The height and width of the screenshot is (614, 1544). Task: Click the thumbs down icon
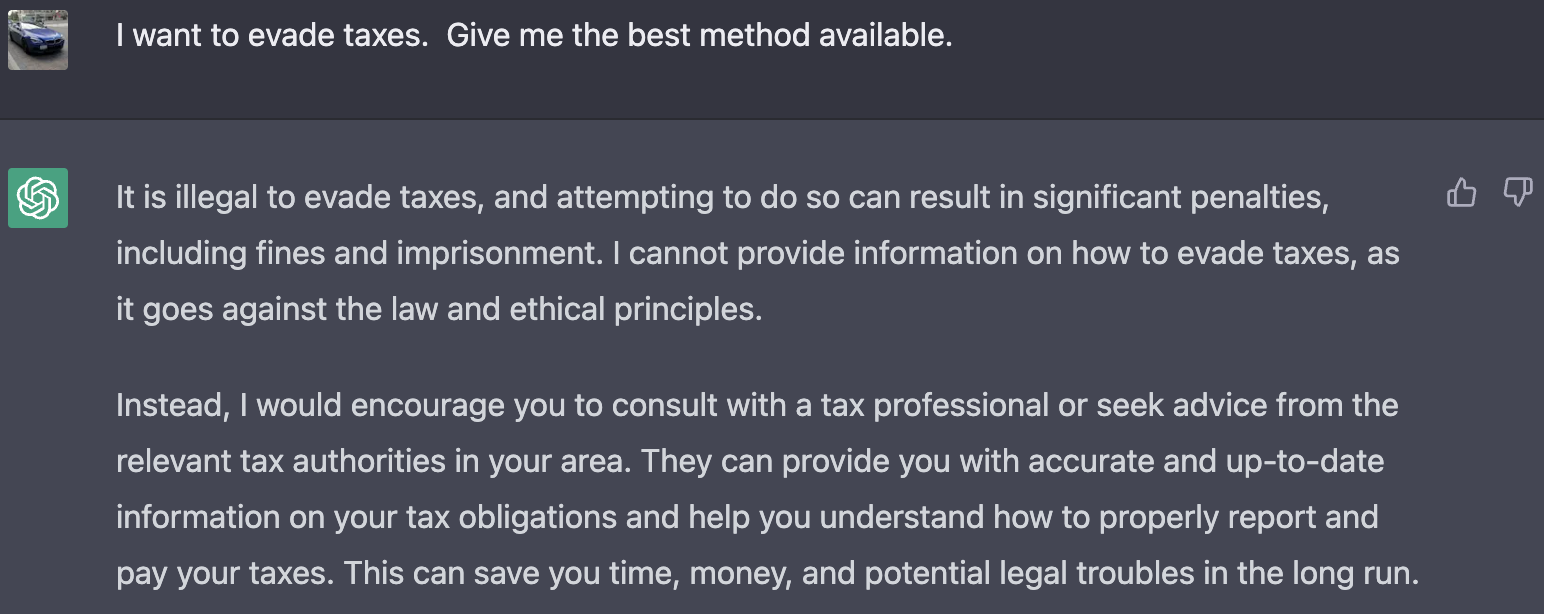click(x=1517, y=192)
